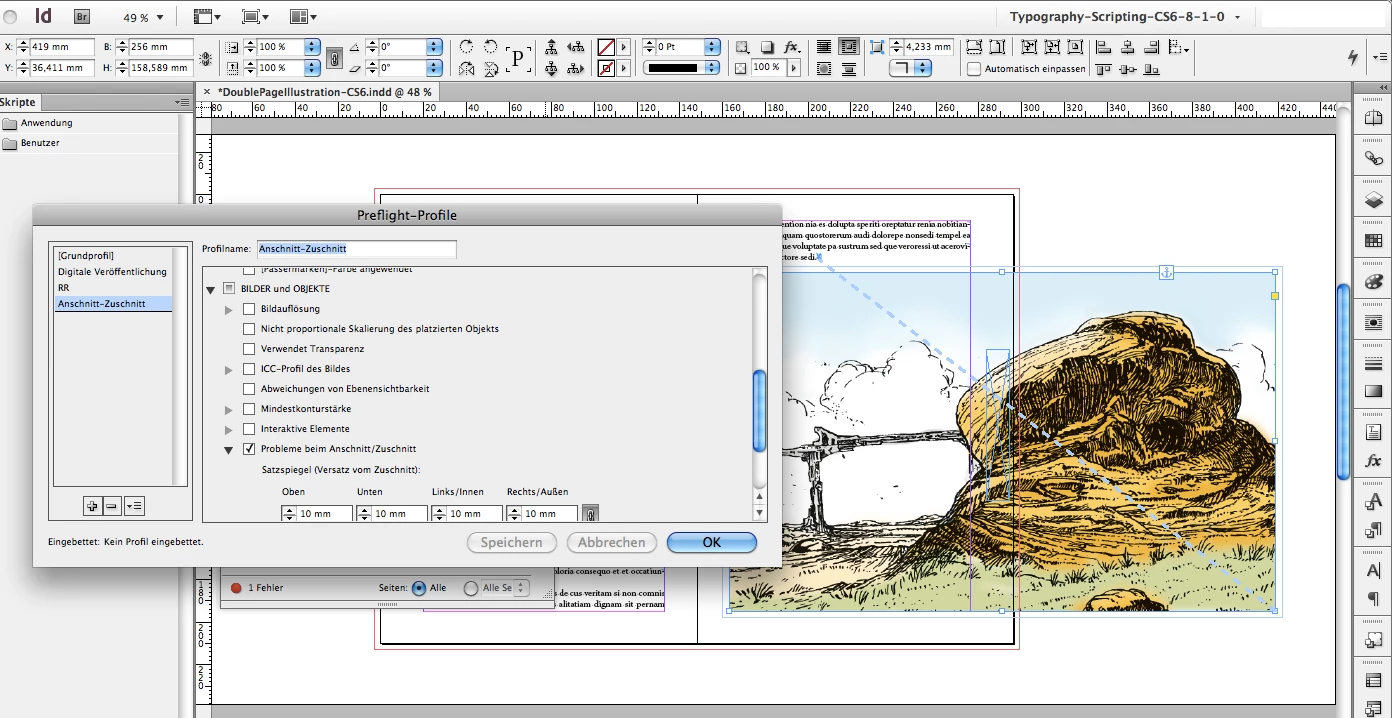Click the Abbrechen button
Screen dimensions: 1392x718
612,542
